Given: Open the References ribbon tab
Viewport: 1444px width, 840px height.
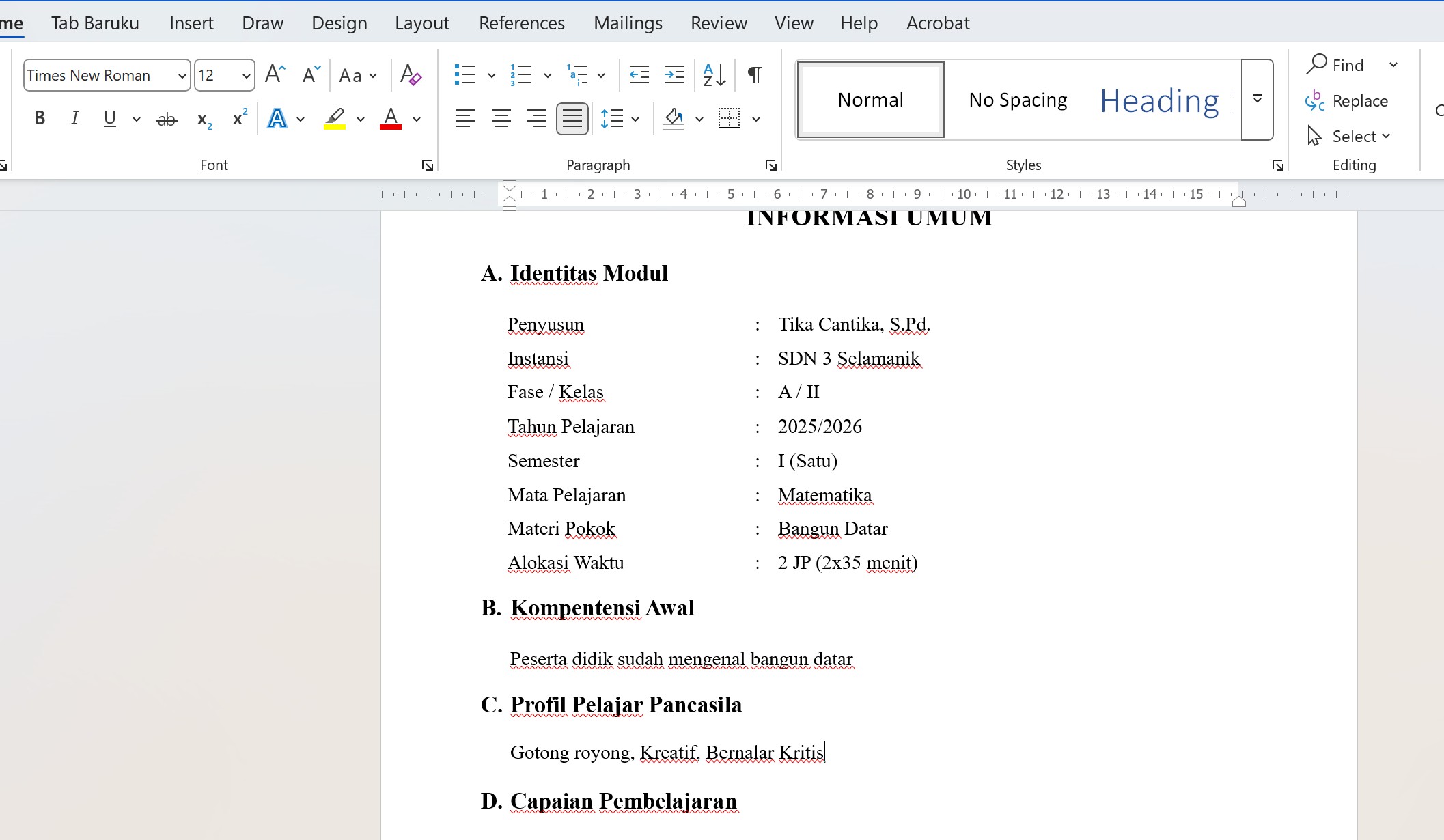Looking at the screenshot, I should click(521, 22).
